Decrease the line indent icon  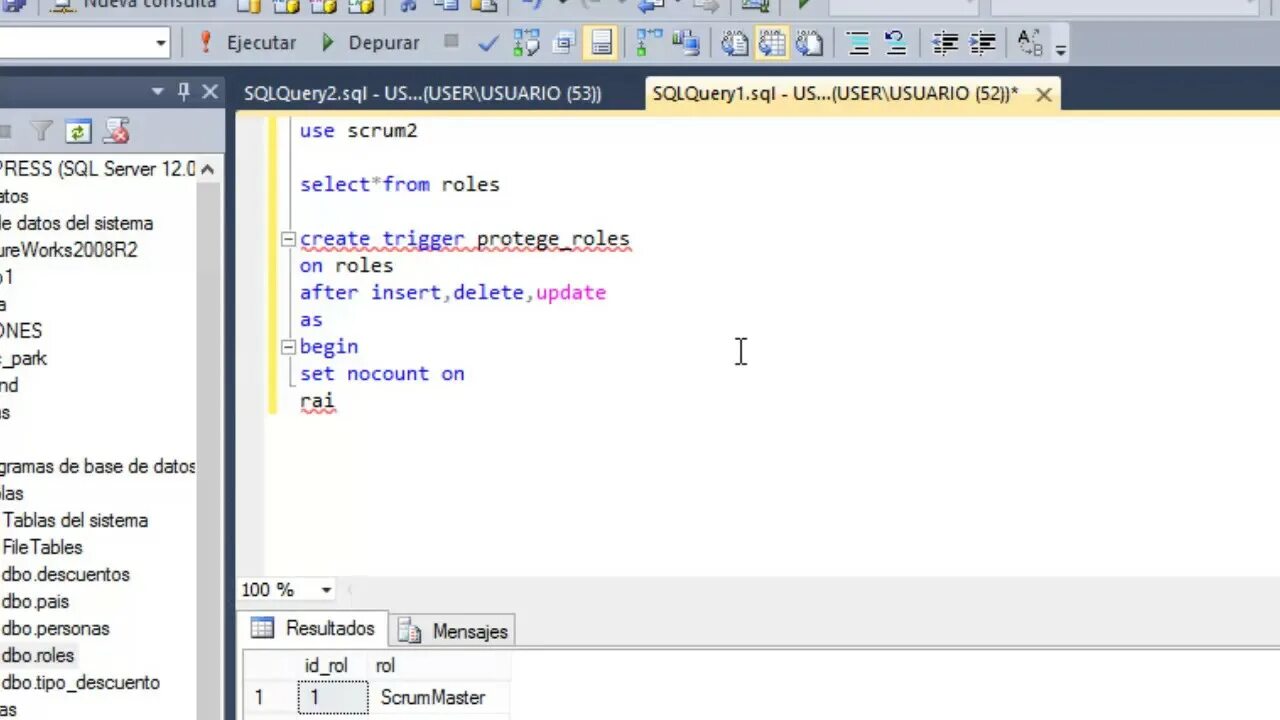click(x=944, y=43)
